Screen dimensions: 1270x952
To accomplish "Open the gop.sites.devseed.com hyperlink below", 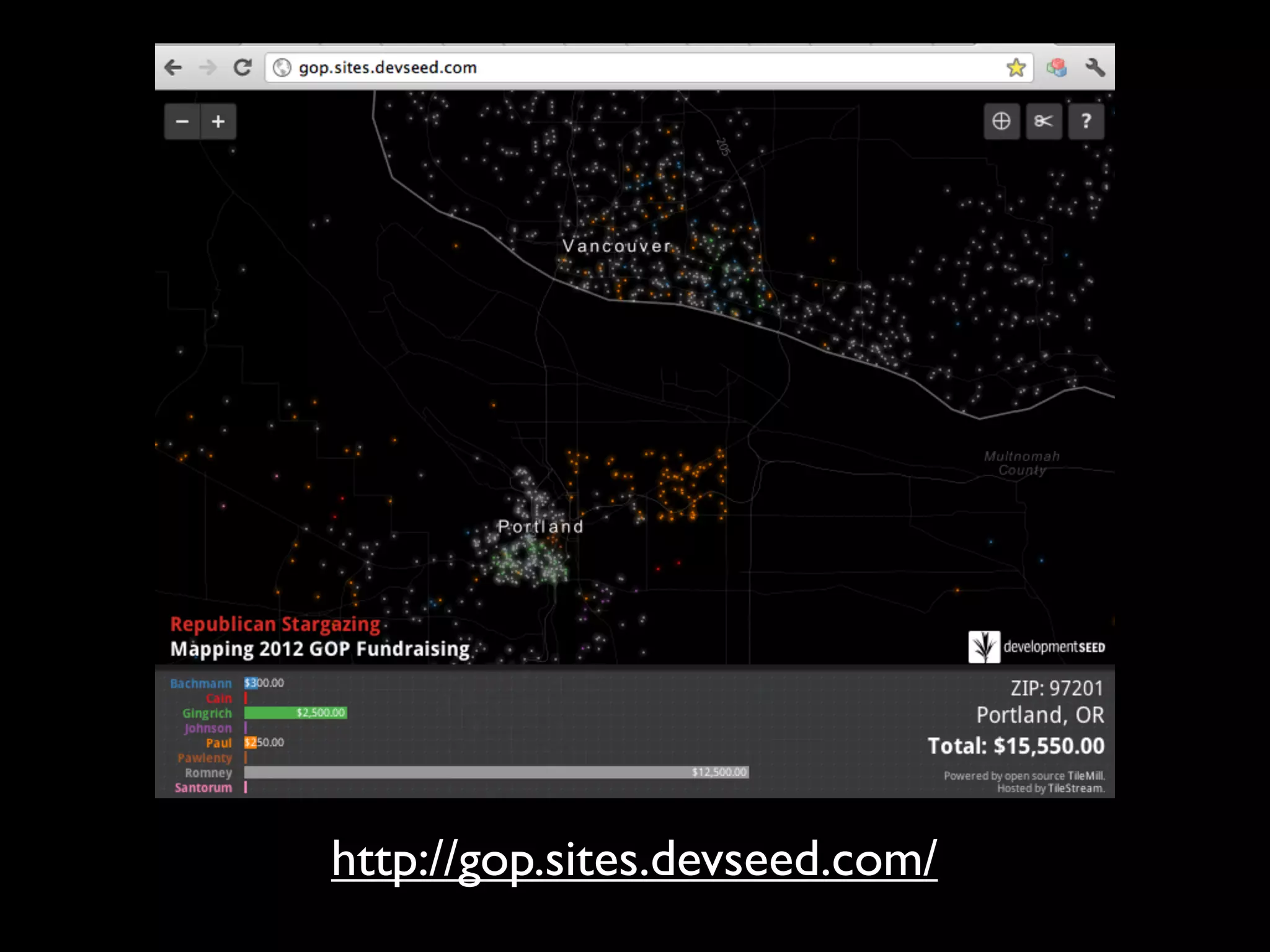I will point(634,860).
